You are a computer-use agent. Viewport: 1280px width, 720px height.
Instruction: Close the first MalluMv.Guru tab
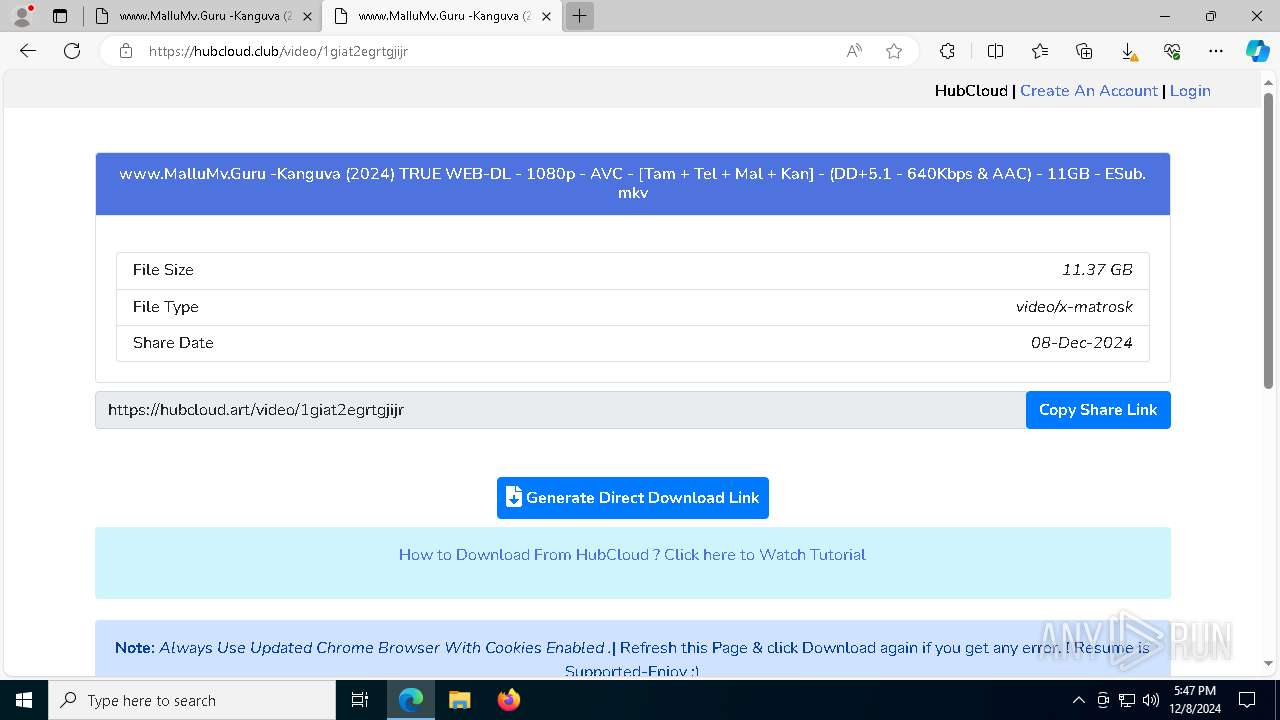pyautogui.click(x=307, y=16)
